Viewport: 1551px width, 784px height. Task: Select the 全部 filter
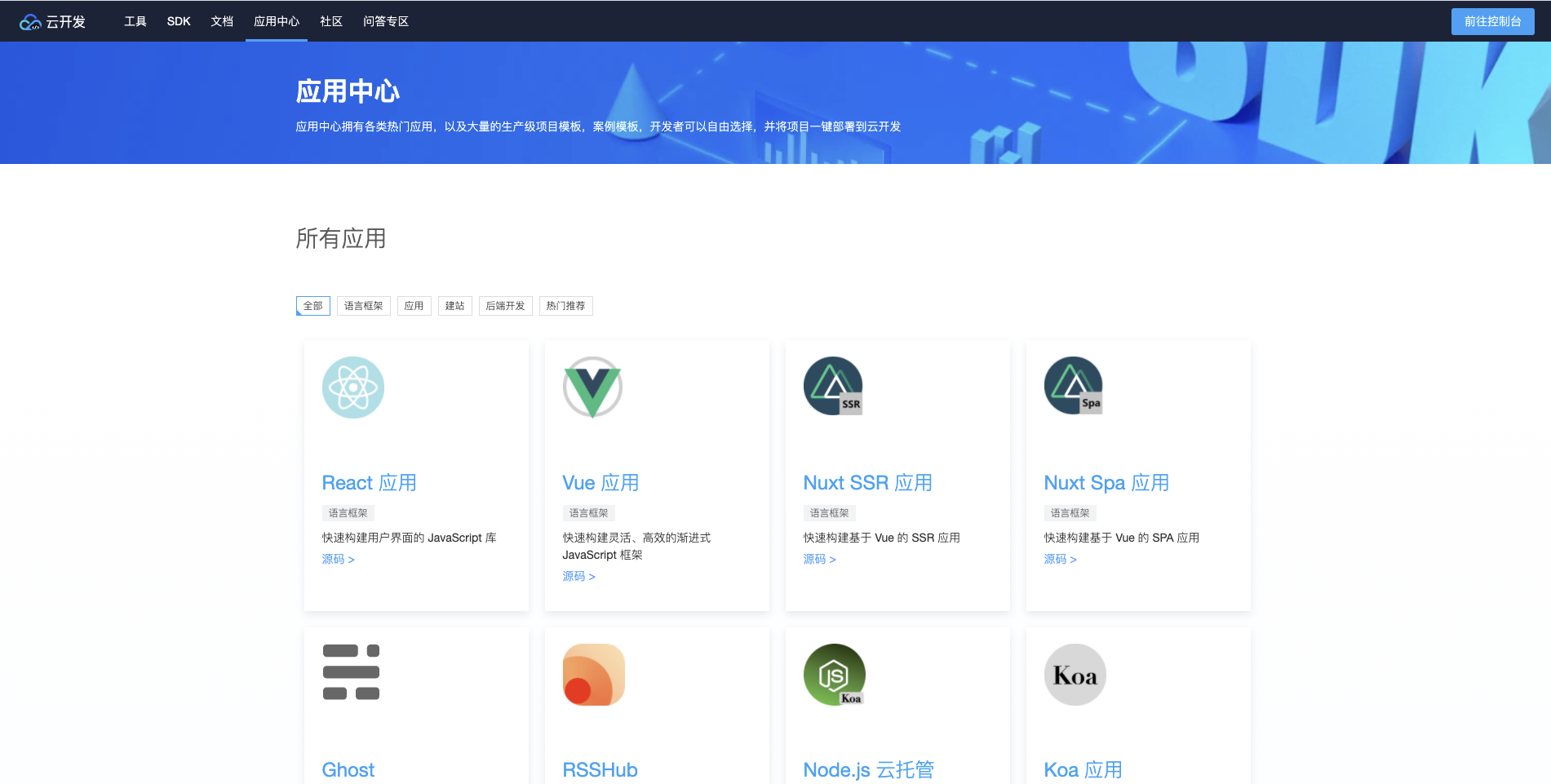pyautogui.click(x=312, y=305)
